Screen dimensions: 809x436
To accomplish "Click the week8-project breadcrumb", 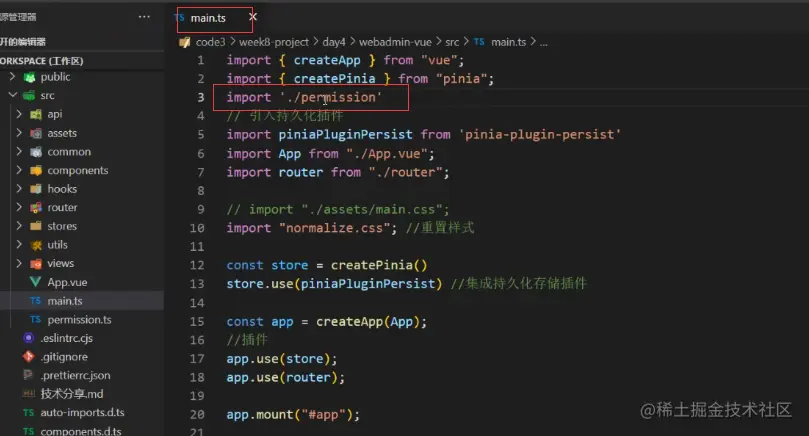I will pos(273,42).
